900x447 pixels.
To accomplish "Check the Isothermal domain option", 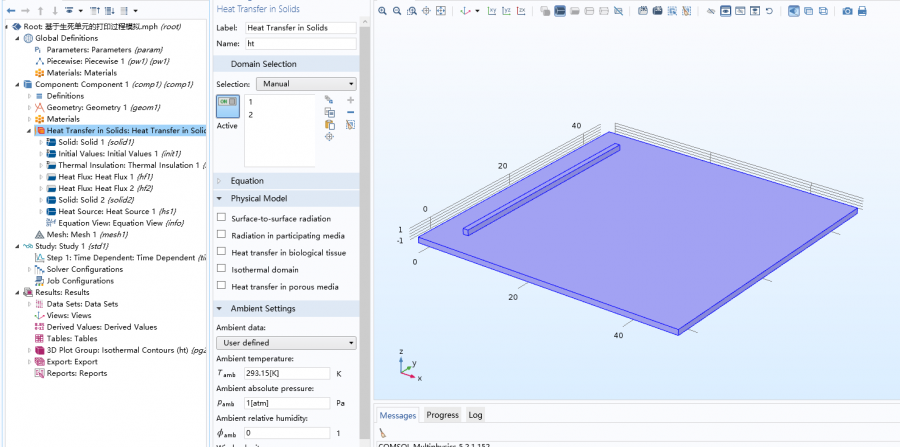I will click(x=222, y=269).
